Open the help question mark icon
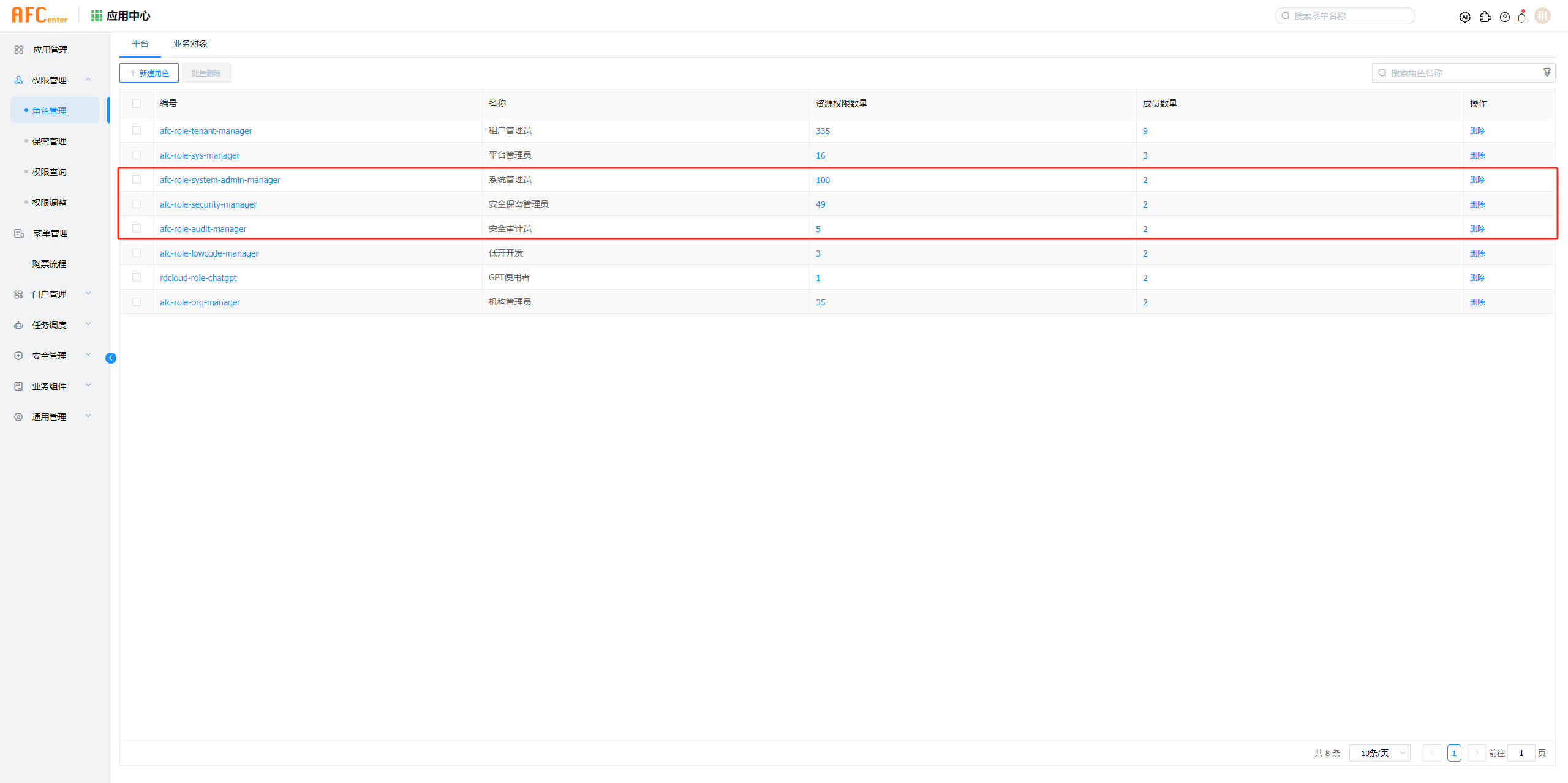 (1504, 17)
